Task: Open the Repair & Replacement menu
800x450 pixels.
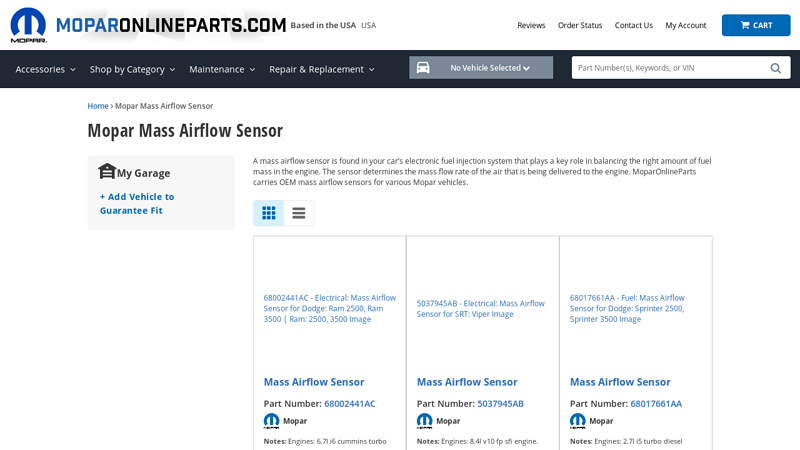Action: (x=321, y=69)
